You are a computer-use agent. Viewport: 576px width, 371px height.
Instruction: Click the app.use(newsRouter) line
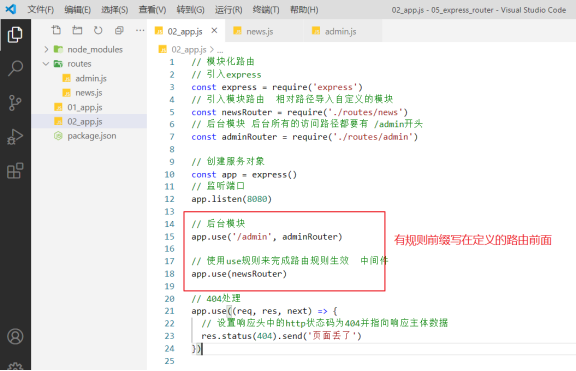click(239, 274)
